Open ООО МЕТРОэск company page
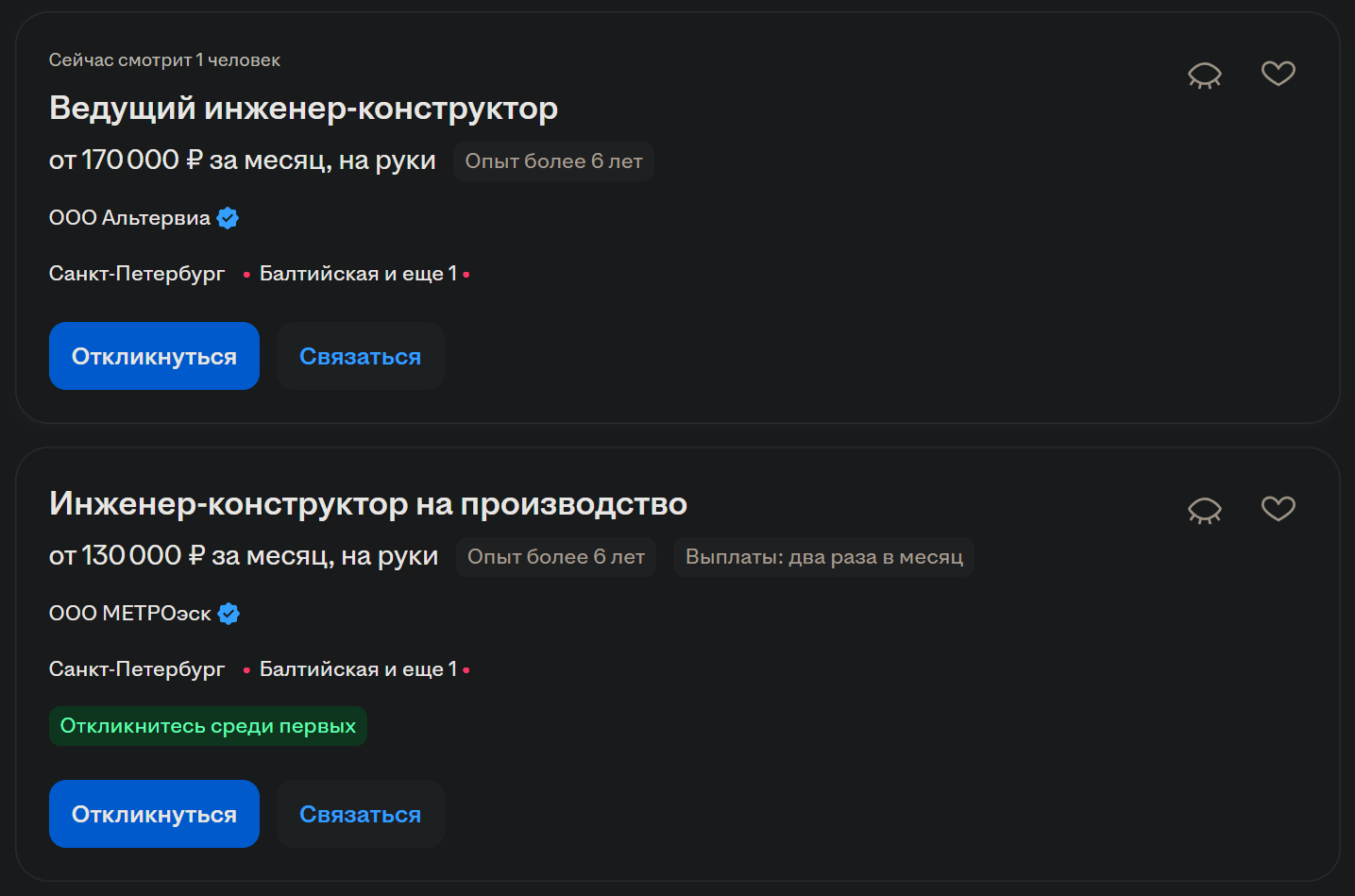This screenshot has height=896, width=1355. point(129,614)
